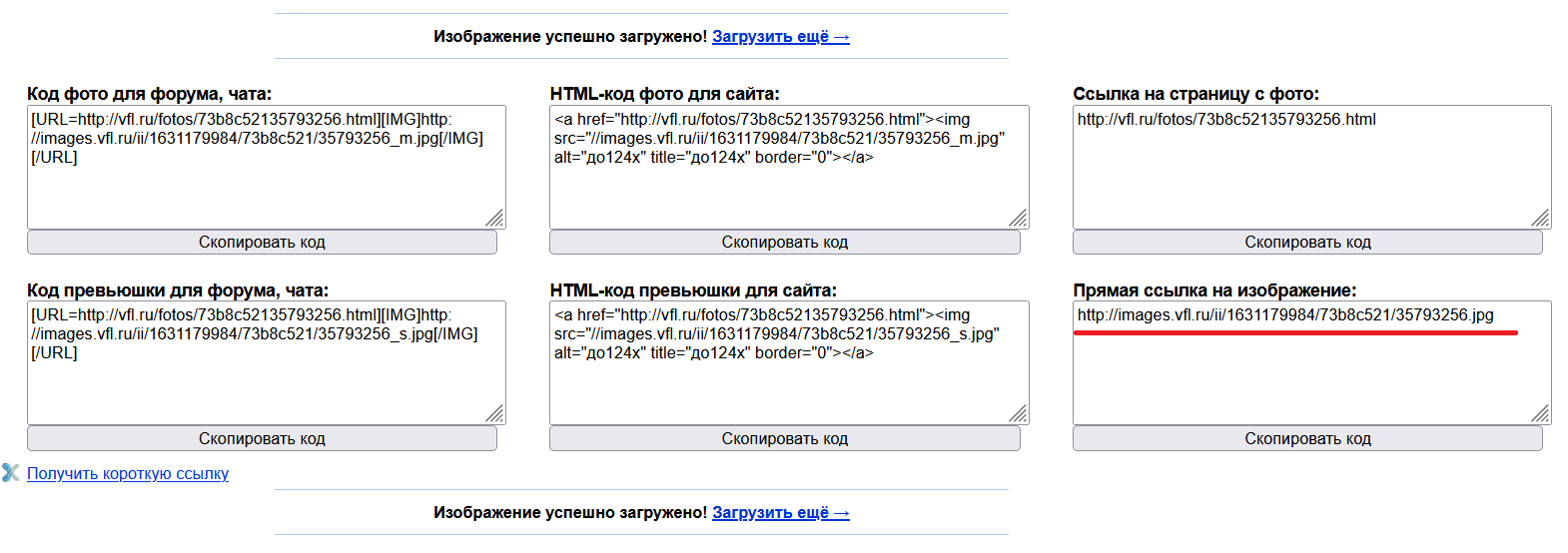
Task: Copy direct image link via button
Action: coord(1307,439)
